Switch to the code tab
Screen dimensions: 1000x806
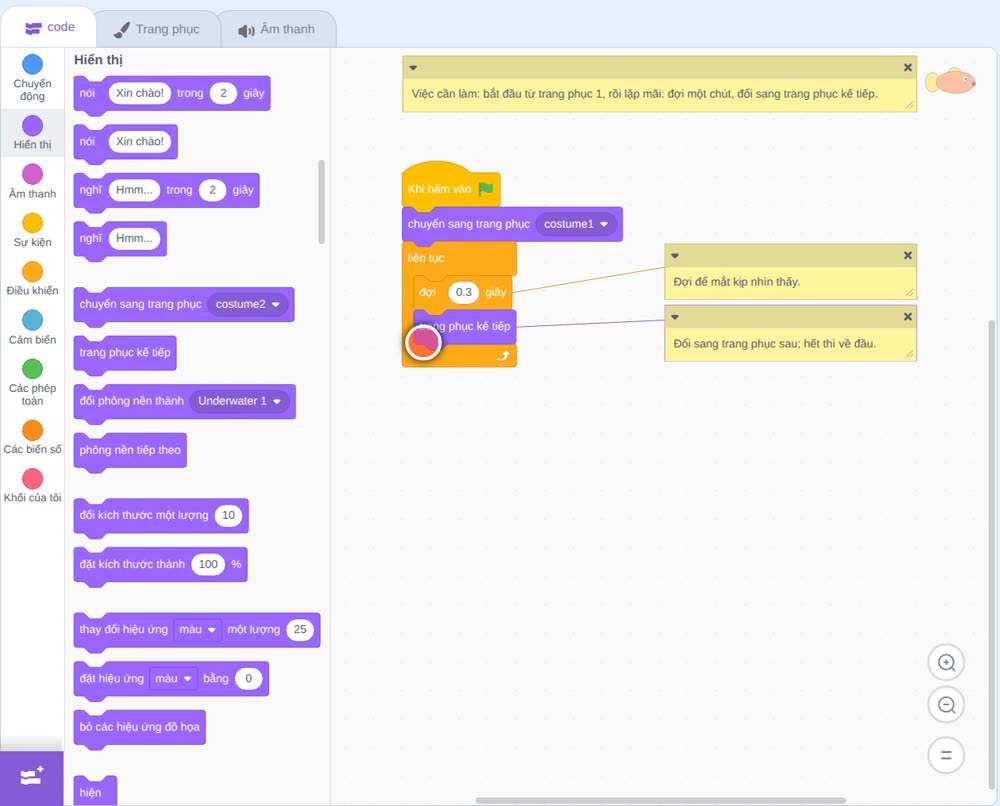tap(49, 27)
